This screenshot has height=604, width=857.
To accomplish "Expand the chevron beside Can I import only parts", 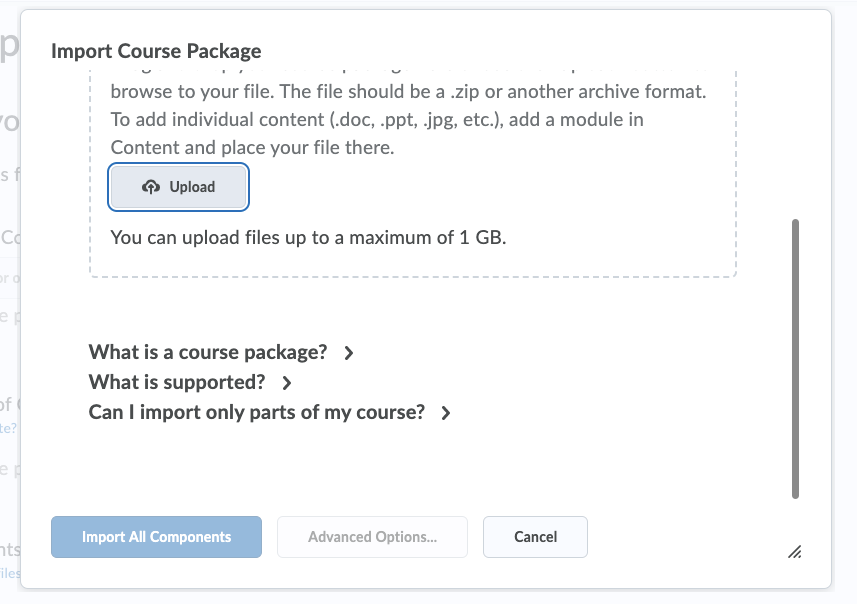I will (446, 413).
